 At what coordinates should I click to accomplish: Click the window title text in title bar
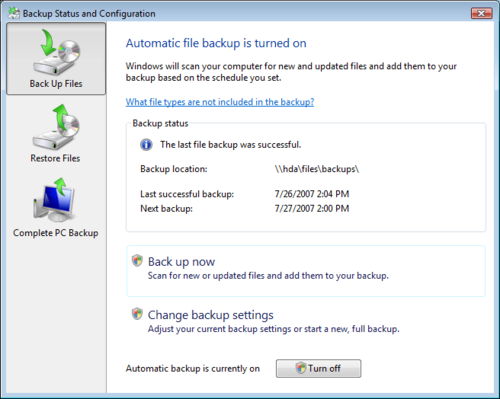(x=89, y=14)
